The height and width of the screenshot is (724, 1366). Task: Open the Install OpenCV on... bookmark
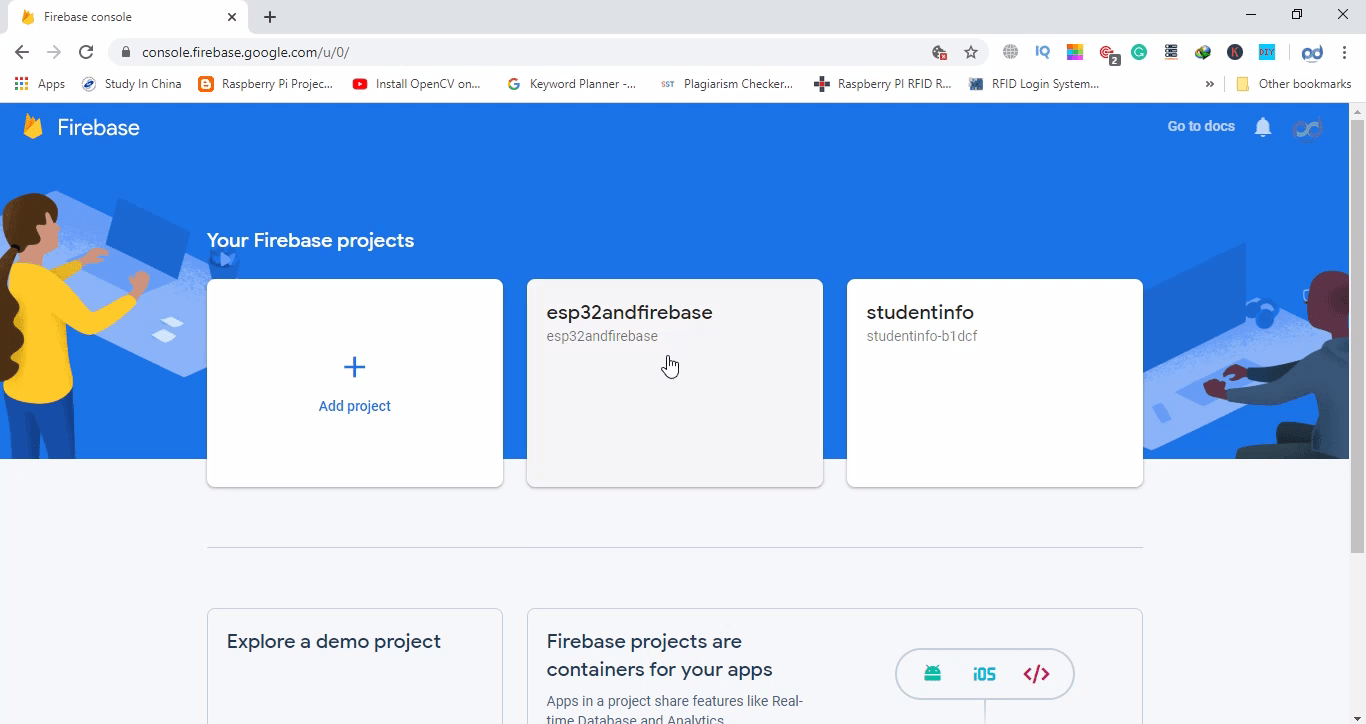tap(417, 84)
